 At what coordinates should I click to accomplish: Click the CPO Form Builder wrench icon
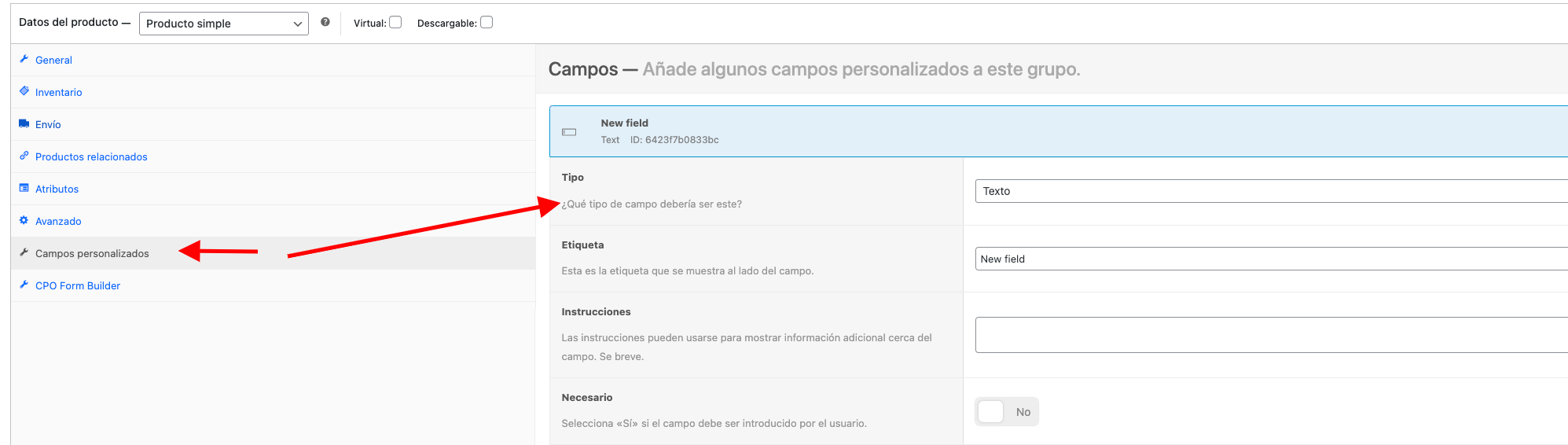pyautogui.click(x=24, y=285)
